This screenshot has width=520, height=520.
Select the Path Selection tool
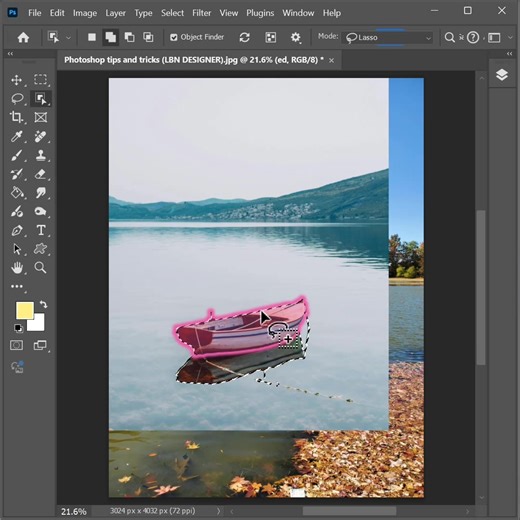(x=17, y=249)
